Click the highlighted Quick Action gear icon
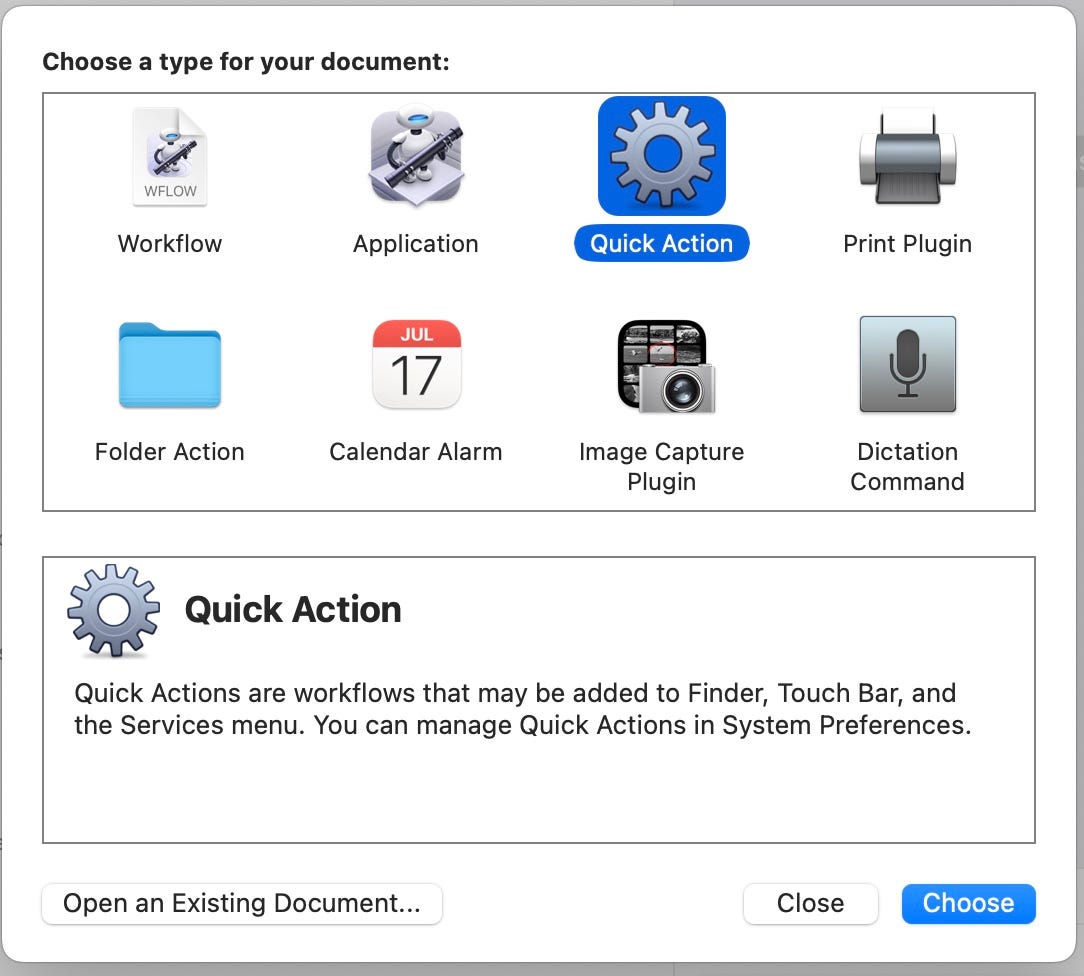Screen dimensions: 1084x976 click(x=661, y=156)
